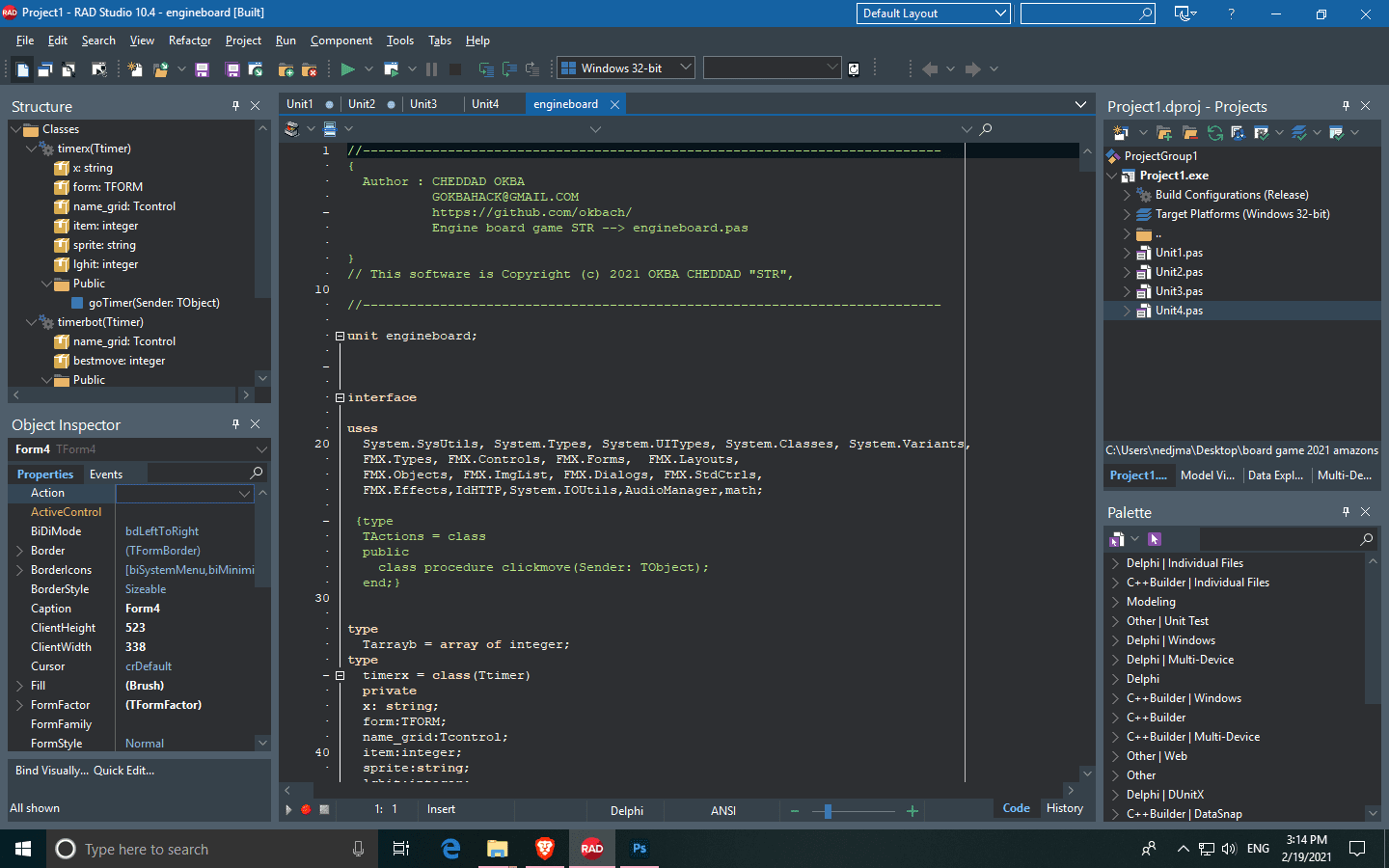
Task: Open Photoshop from the taskbar
Action: click(640, 849)
